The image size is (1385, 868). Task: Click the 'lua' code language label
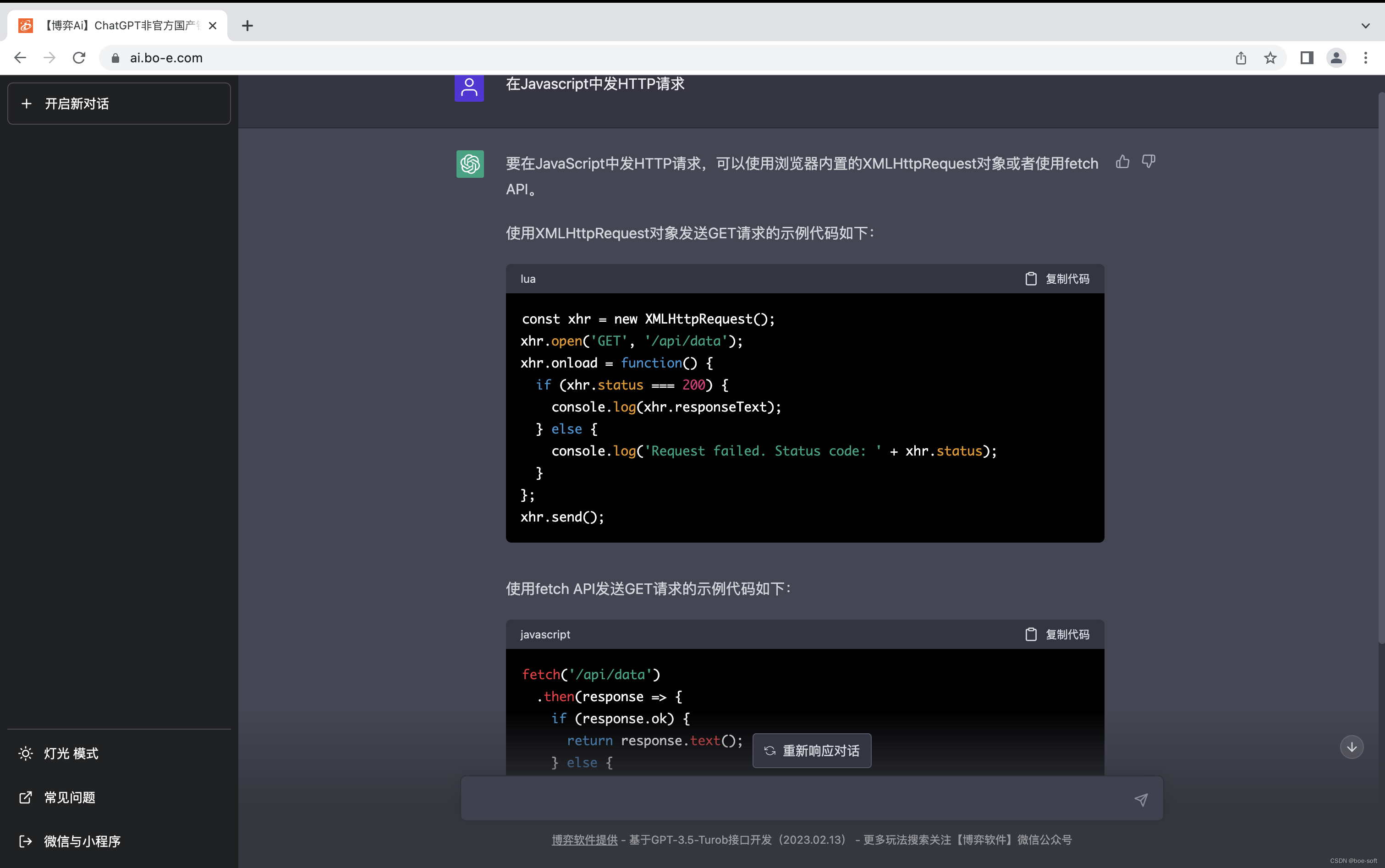528,279
